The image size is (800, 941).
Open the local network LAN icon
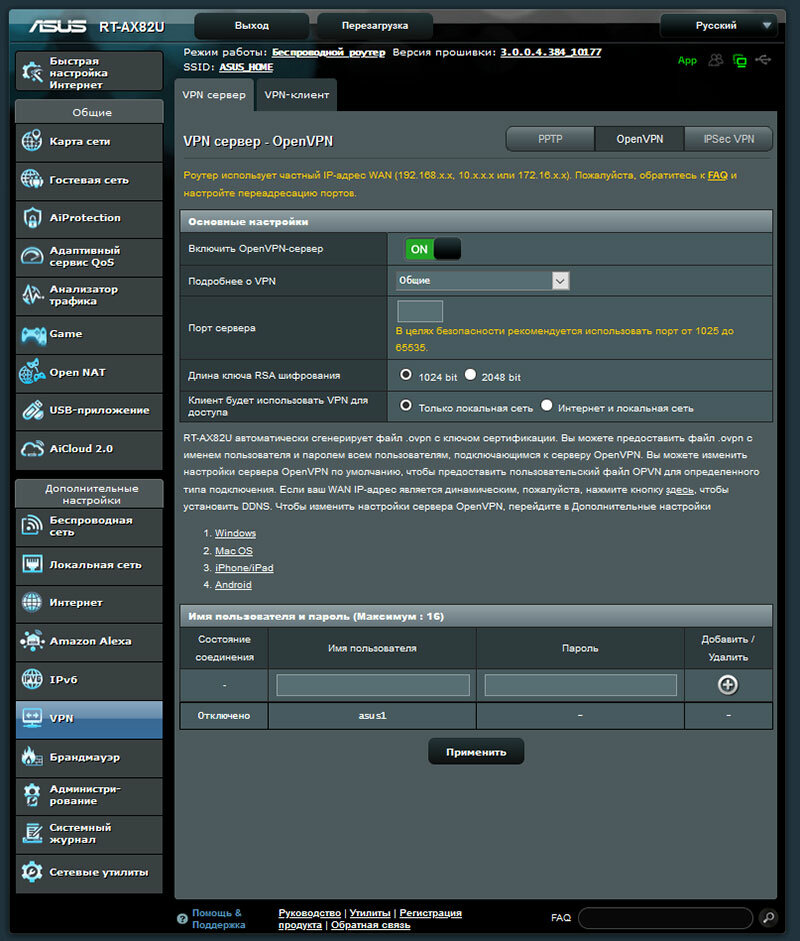click(x=32, y=564)
